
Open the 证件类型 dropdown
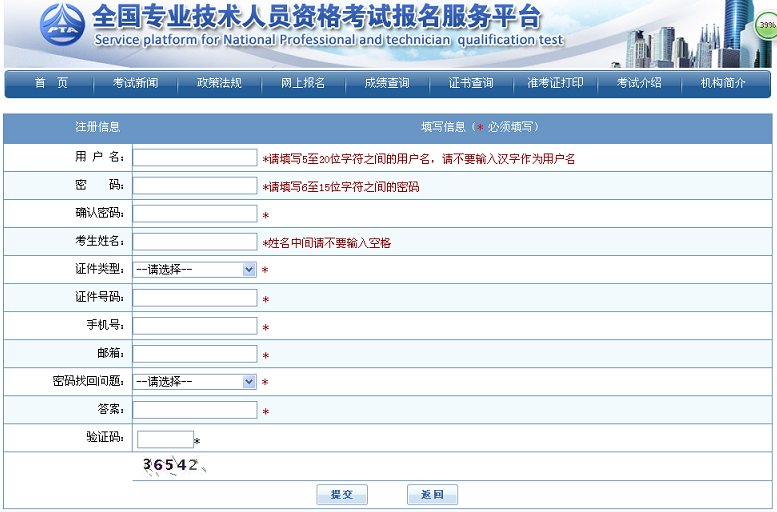195,269
